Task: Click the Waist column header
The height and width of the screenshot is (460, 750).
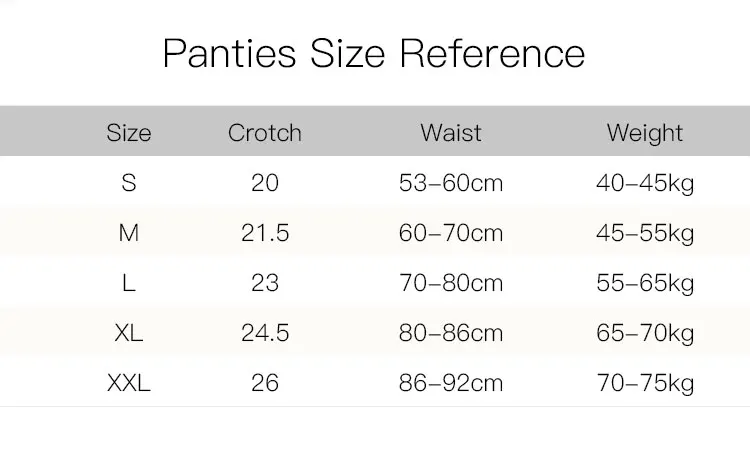Action: 451,133
